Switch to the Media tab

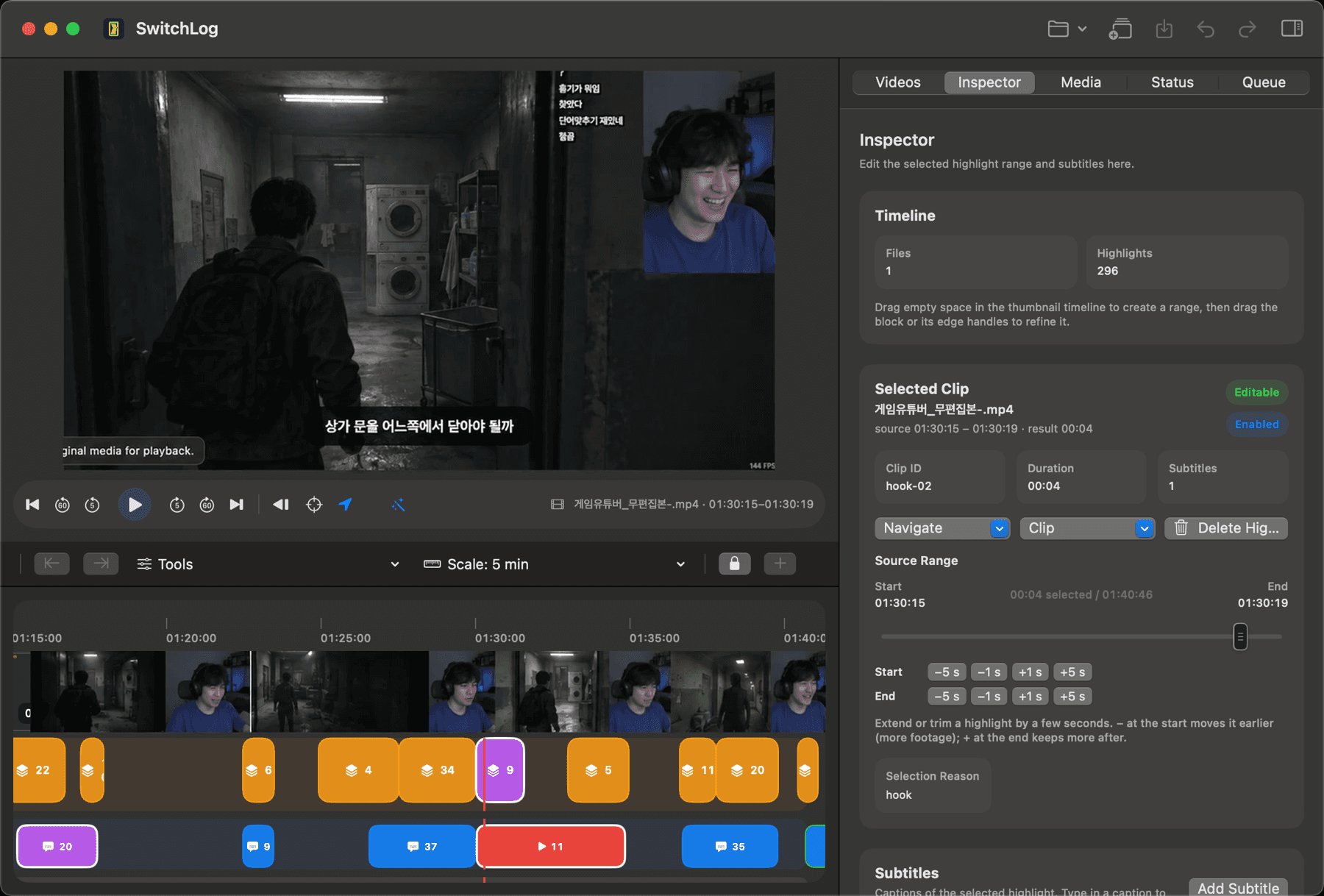point(1081,82)
